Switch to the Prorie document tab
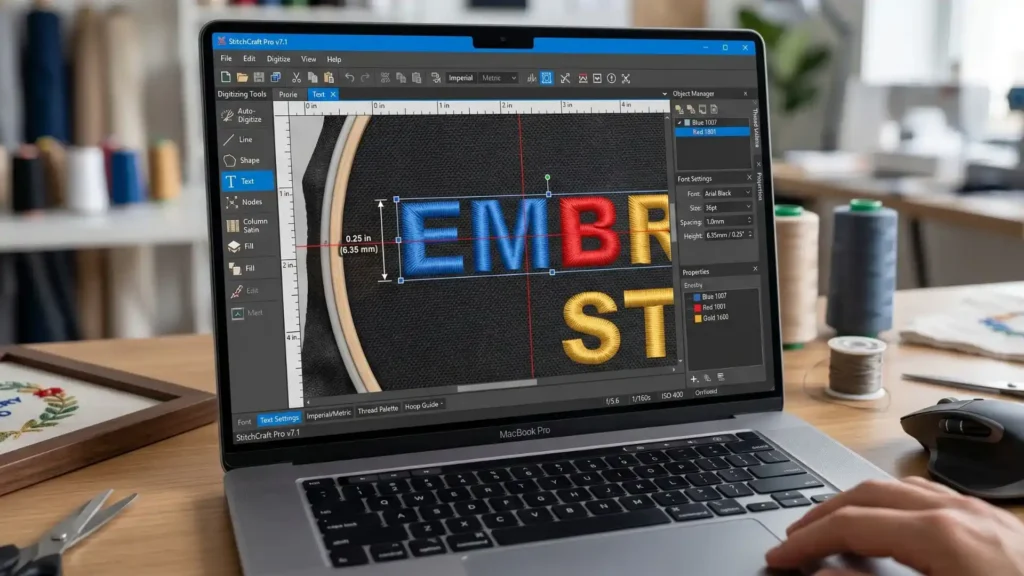Screen dimensions: 1024x576 288,94
